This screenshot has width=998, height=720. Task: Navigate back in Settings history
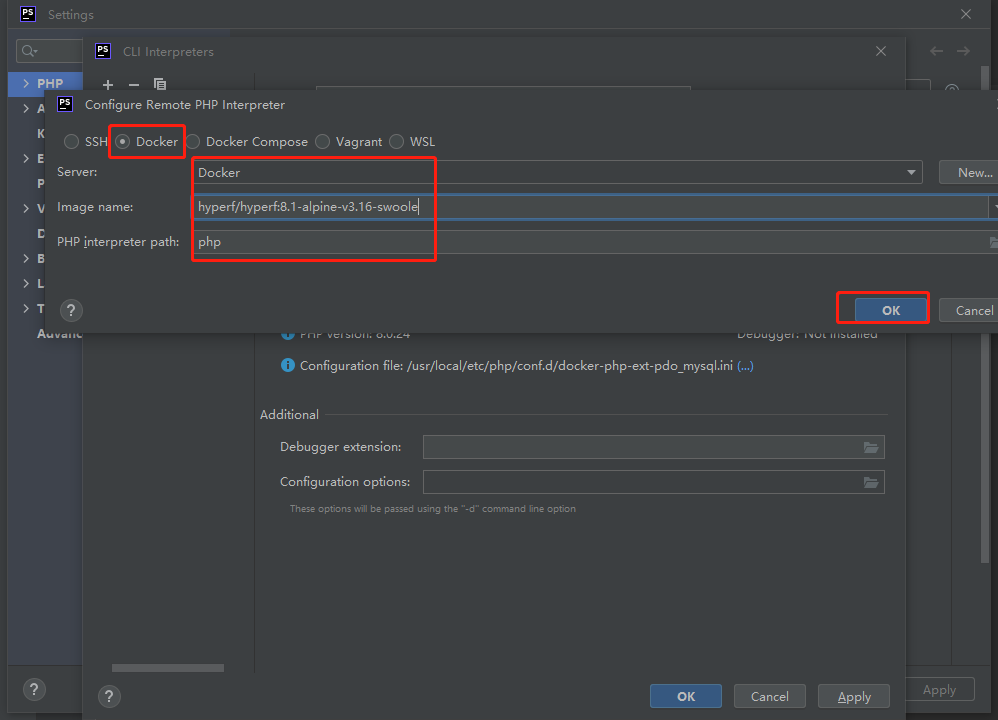(936, 51)
